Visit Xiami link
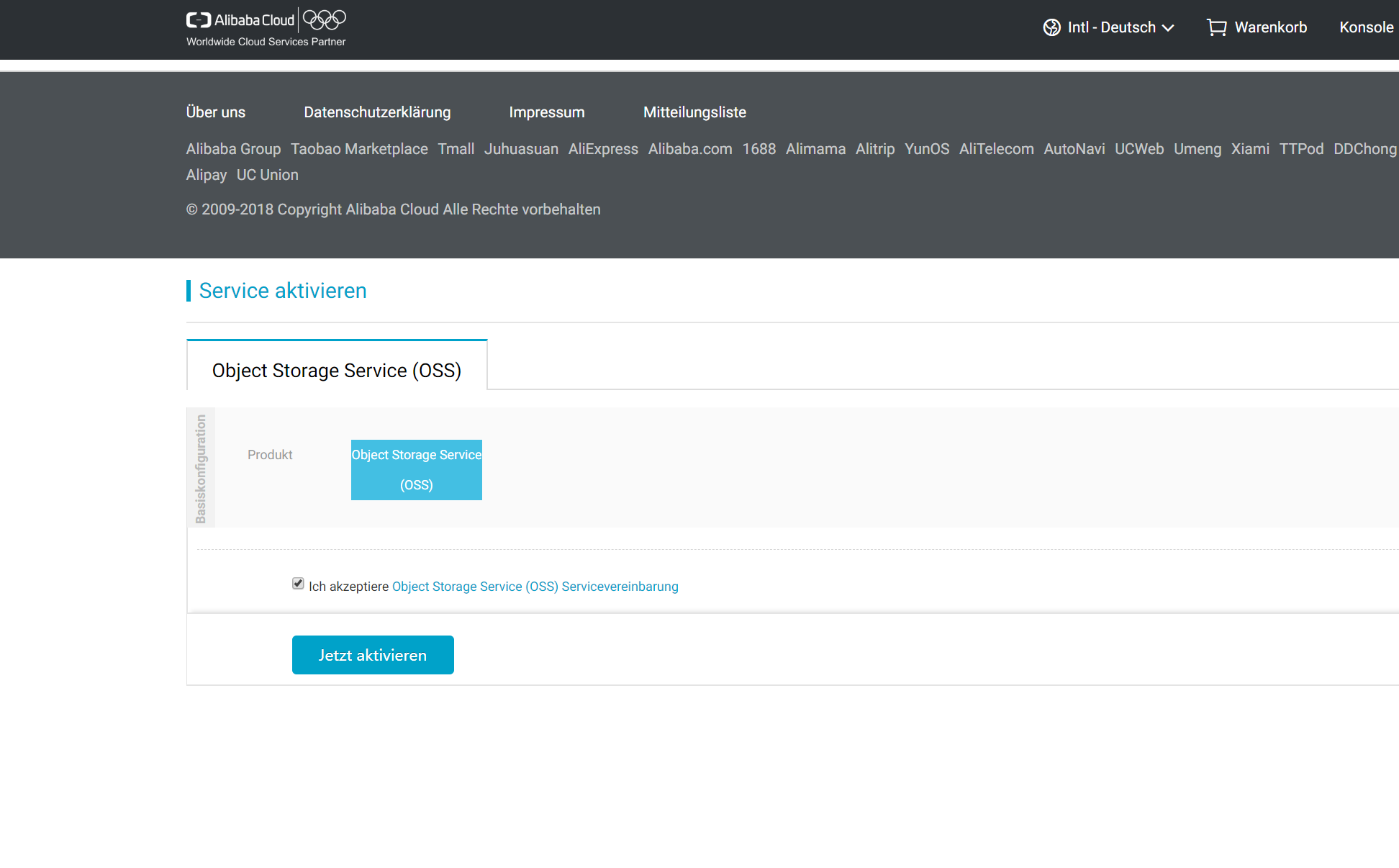This screenshot has width=1399, height=868. [x=1250, y=149]
